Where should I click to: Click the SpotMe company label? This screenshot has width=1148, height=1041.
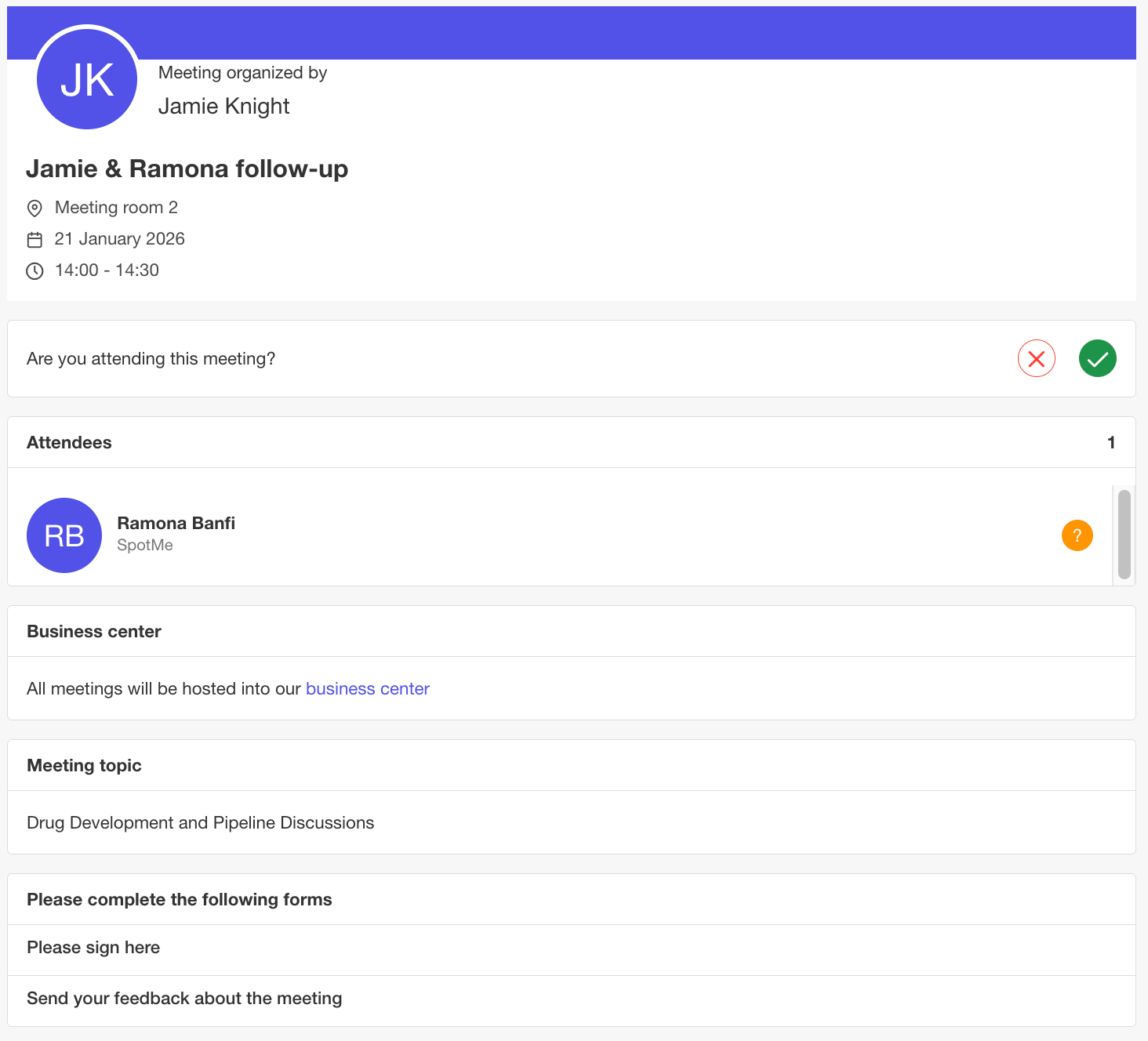145,545
